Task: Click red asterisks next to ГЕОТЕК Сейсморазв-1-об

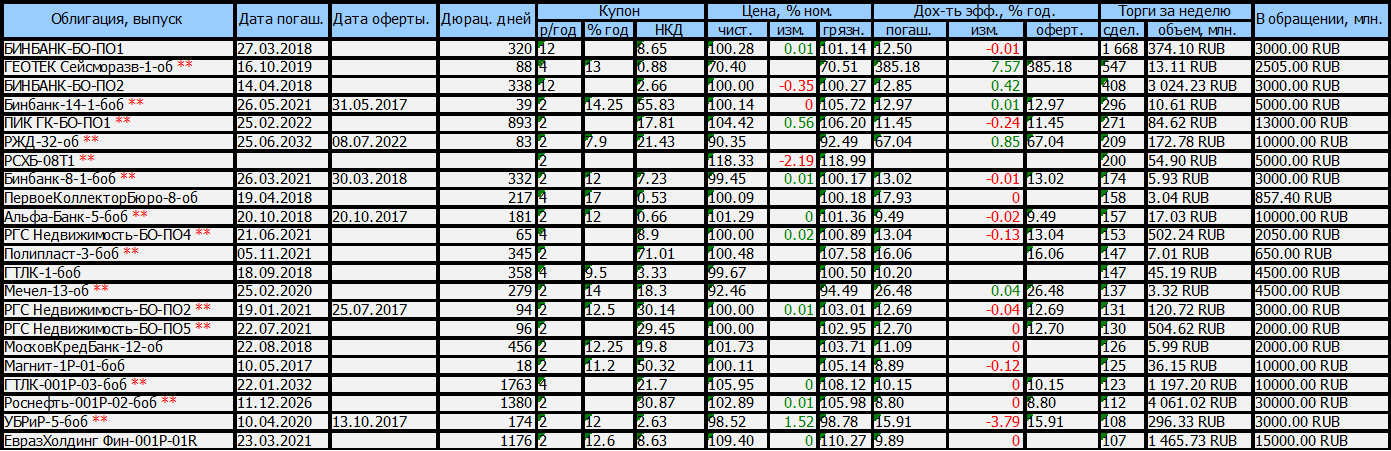Action: pyautogui.click(x=185, y=66)
